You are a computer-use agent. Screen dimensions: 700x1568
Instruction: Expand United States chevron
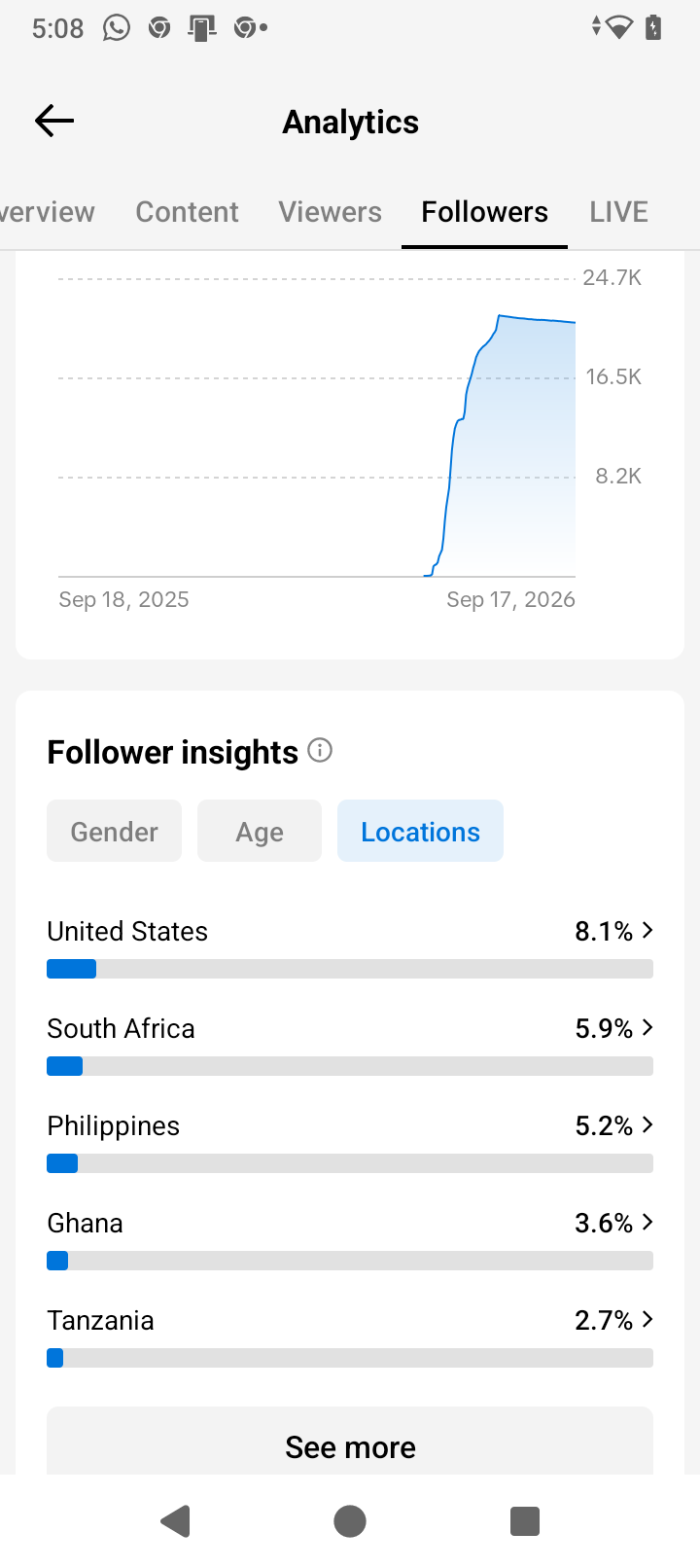tap(647, 930)
